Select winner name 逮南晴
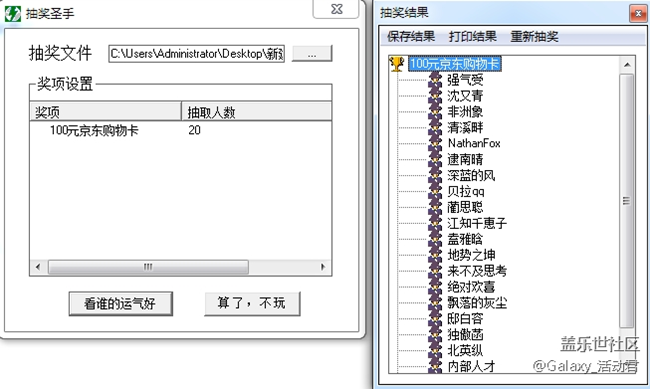This screenshot has height=389, width=650. tap(465, 159)
